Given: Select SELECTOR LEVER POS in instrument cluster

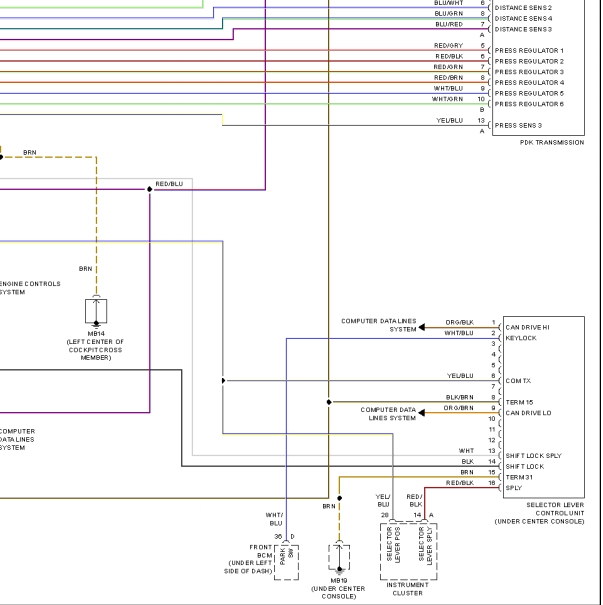Looking at the screenshot, I should coord(393,544).
